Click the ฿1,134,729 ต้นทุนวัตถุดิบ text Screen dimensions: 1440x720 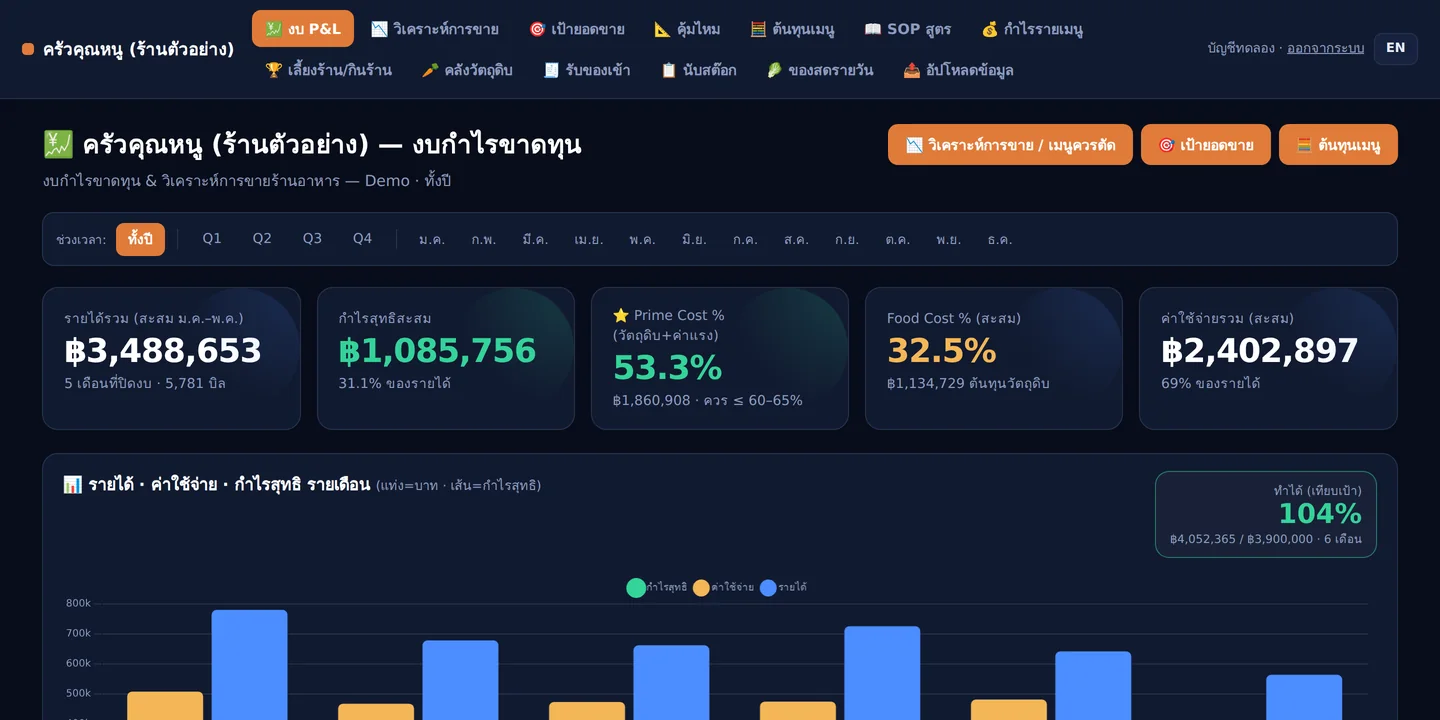pyautogui.click(x=968, y=384)
